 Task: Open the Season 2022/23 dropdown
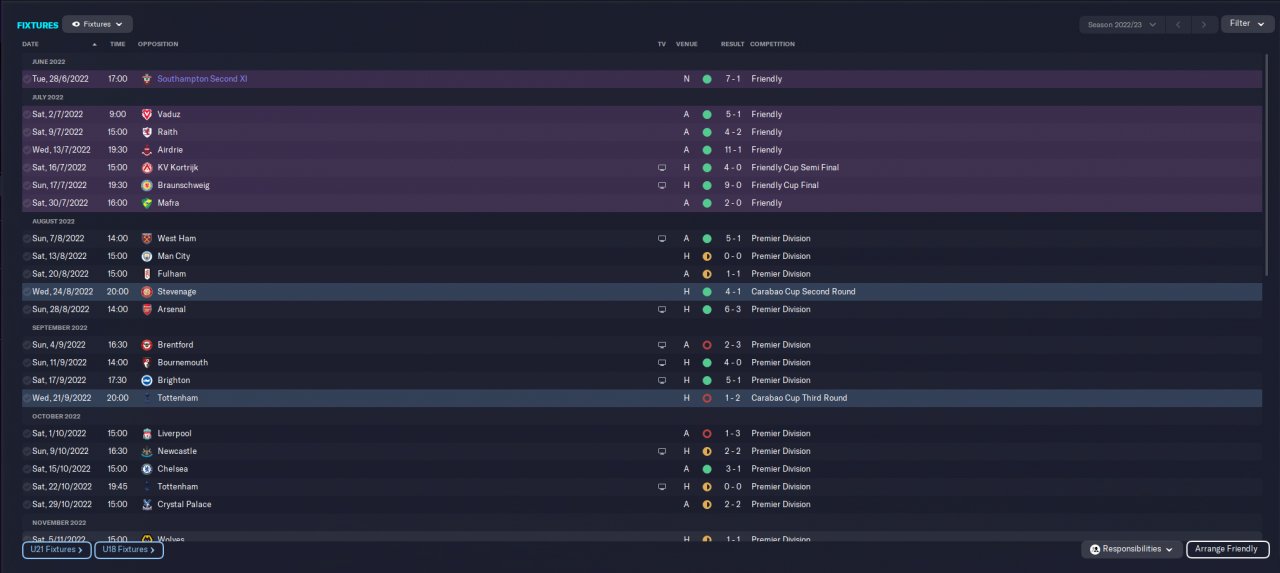coord(1123,24)
